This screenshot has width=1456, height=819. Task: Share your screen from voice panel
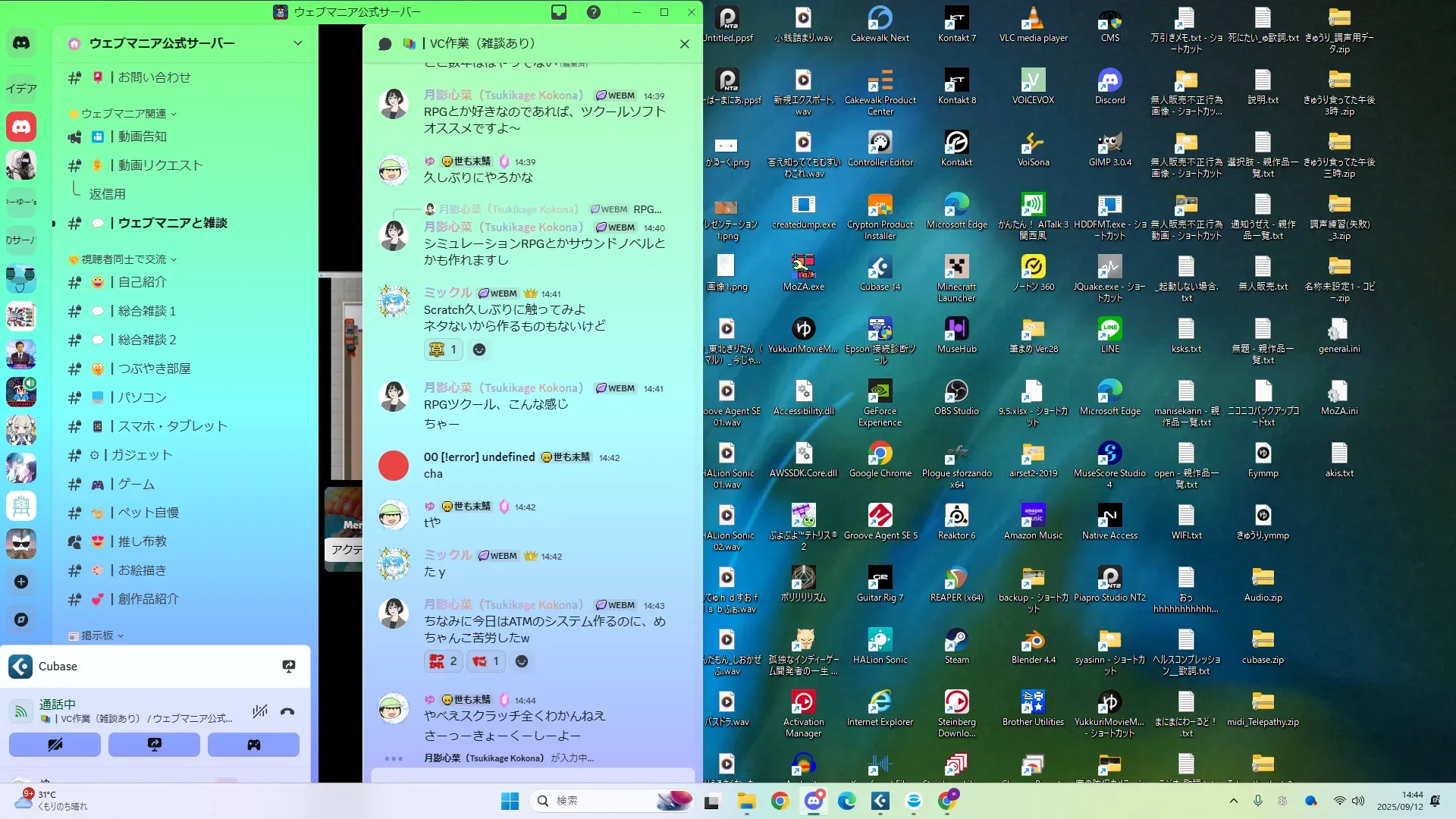154,745
